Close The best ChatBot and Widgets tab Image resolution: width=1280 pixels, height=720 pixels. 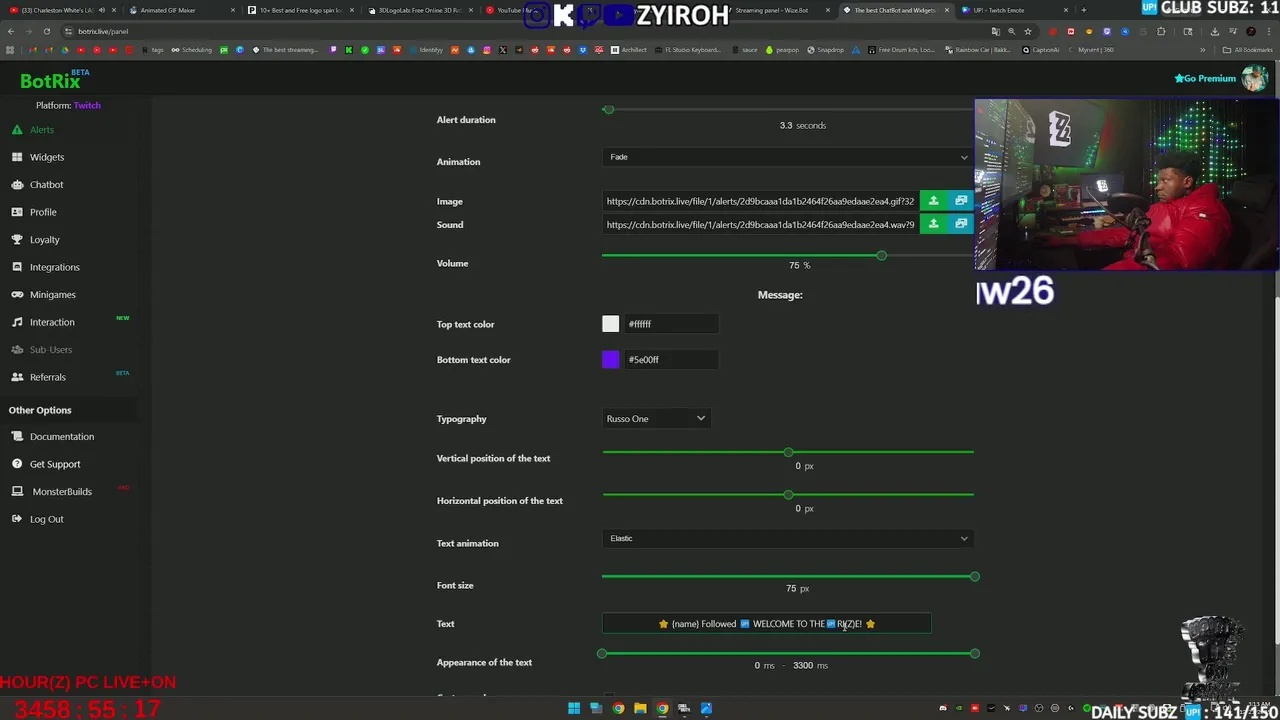946,10
